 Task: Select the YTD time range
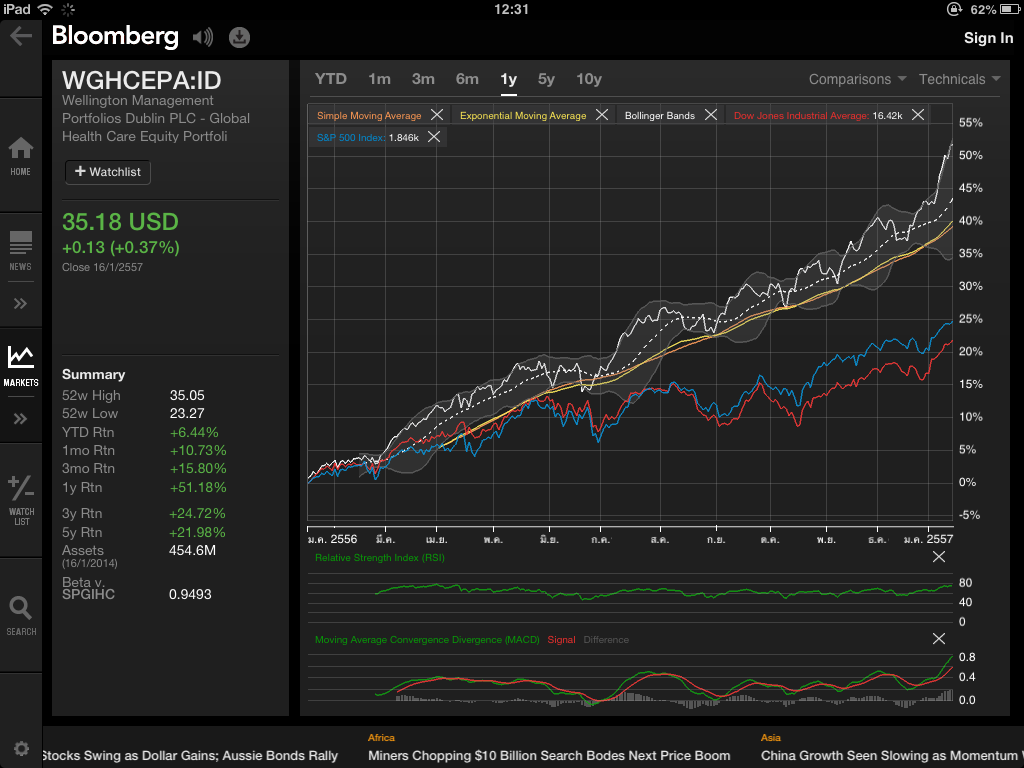pos(330,79)
